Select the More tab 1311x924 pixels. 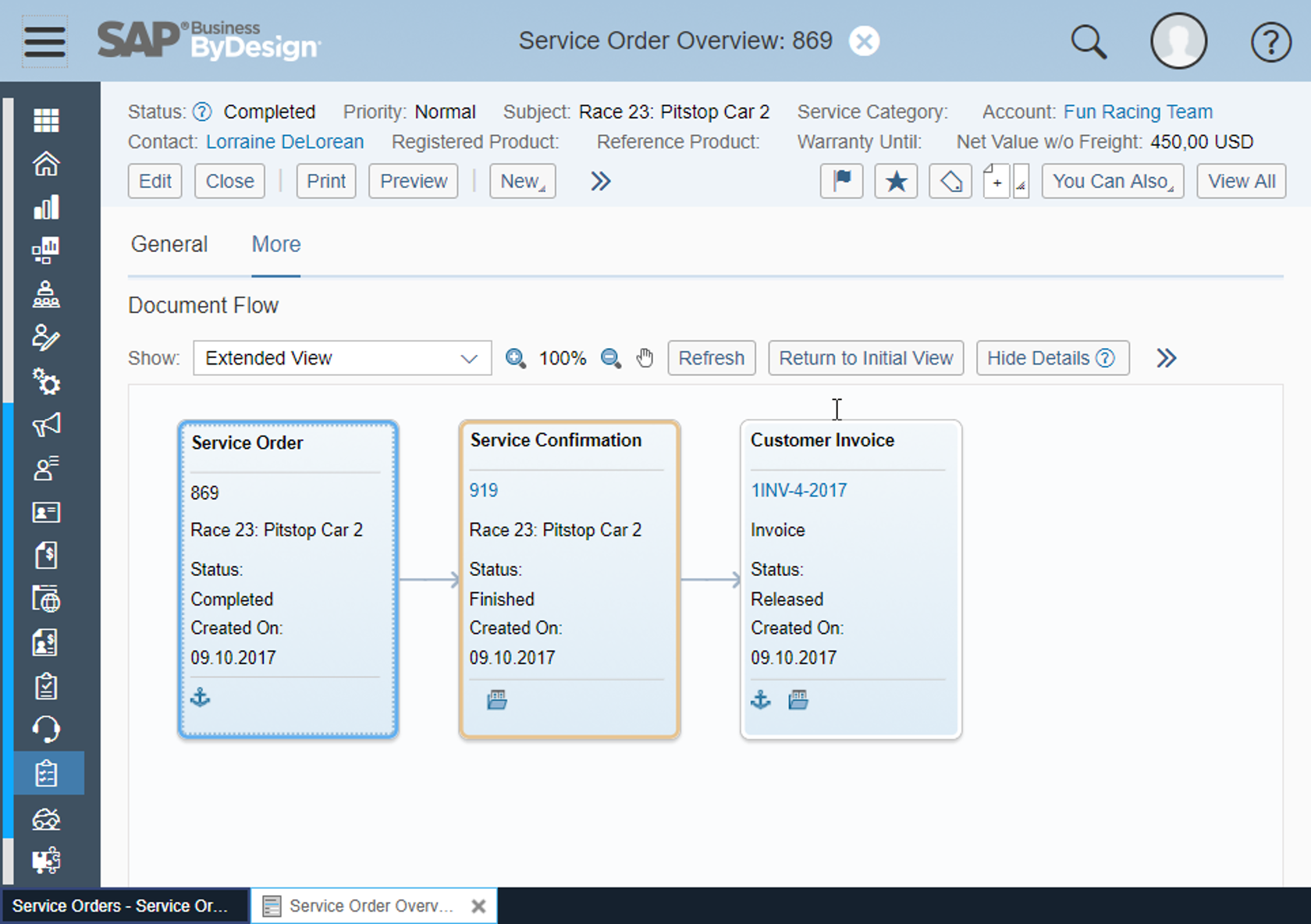275,244
